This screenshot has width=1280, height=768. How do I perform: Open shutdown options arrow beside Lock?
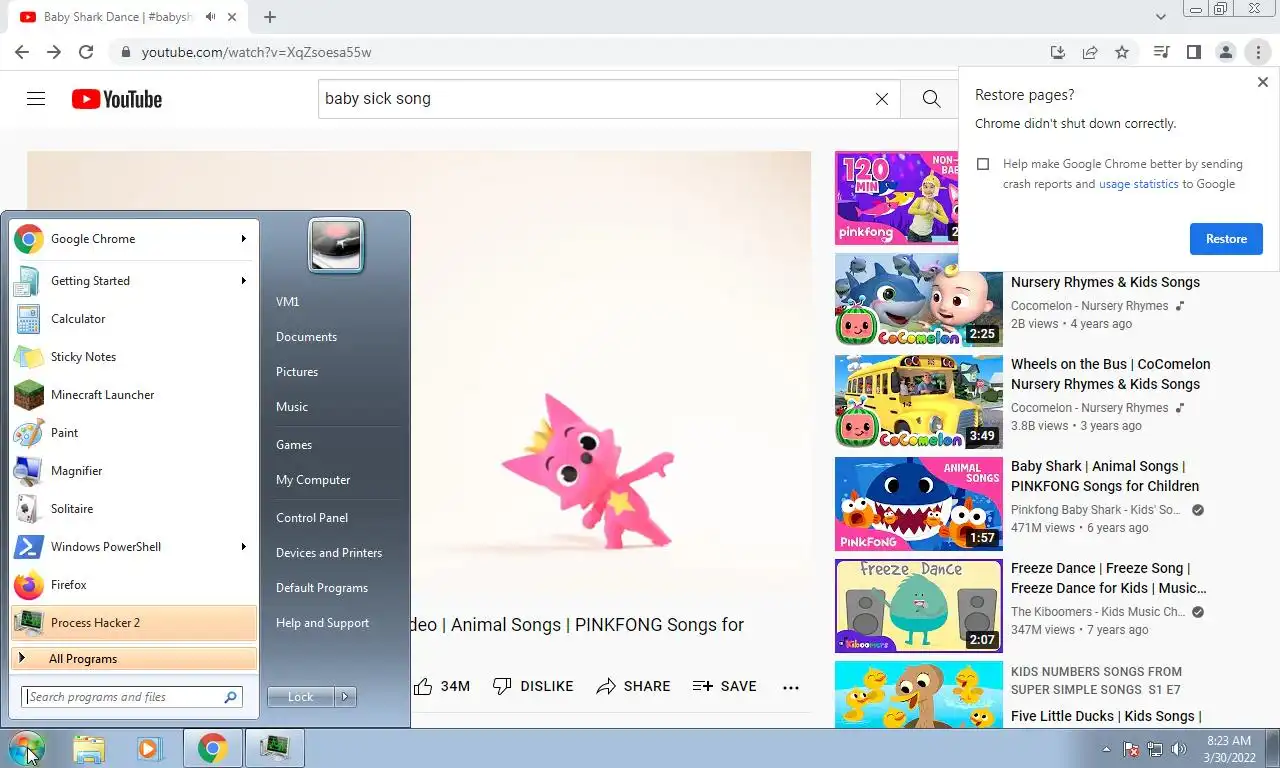click(x=346, y=697)
